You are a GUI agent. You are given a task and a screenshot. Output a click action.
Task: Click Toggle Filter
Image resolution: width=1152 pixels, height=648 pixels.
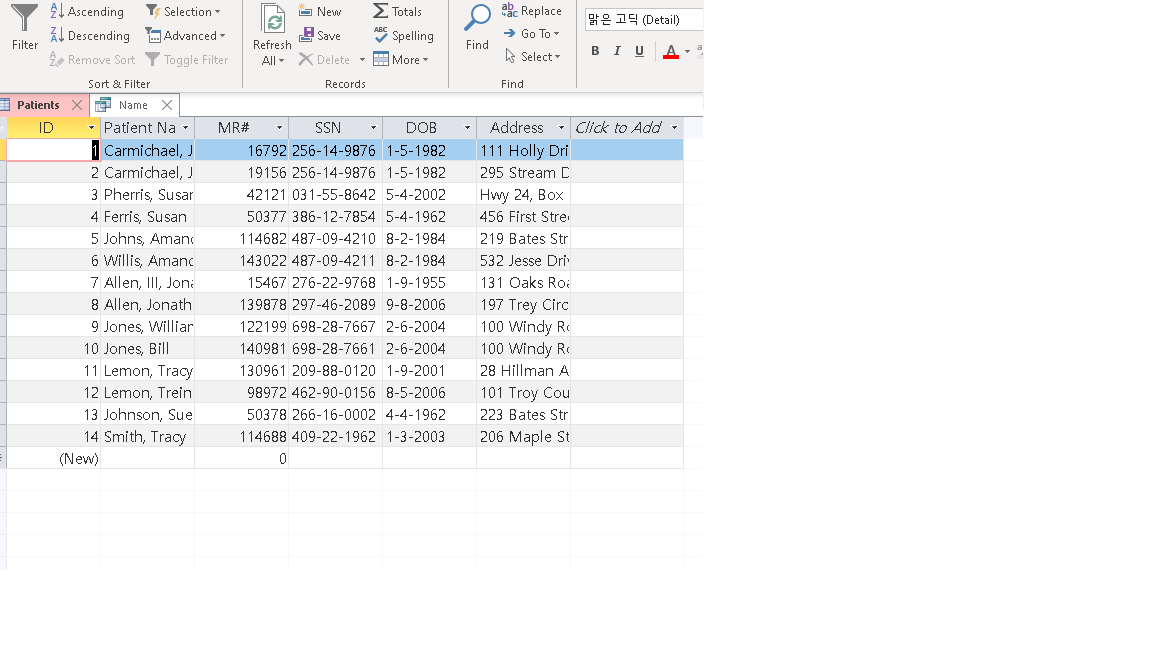(x=187, y=60)
